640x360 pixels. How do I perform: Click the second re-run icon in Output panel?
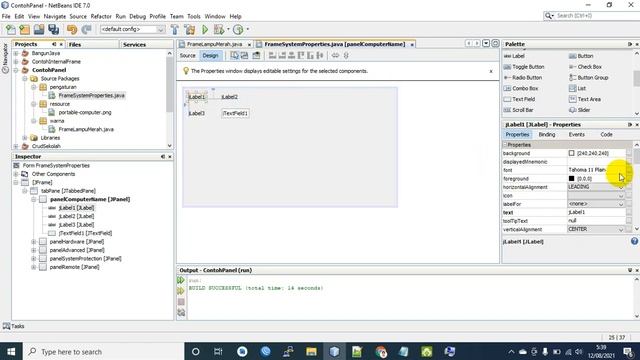181,291
